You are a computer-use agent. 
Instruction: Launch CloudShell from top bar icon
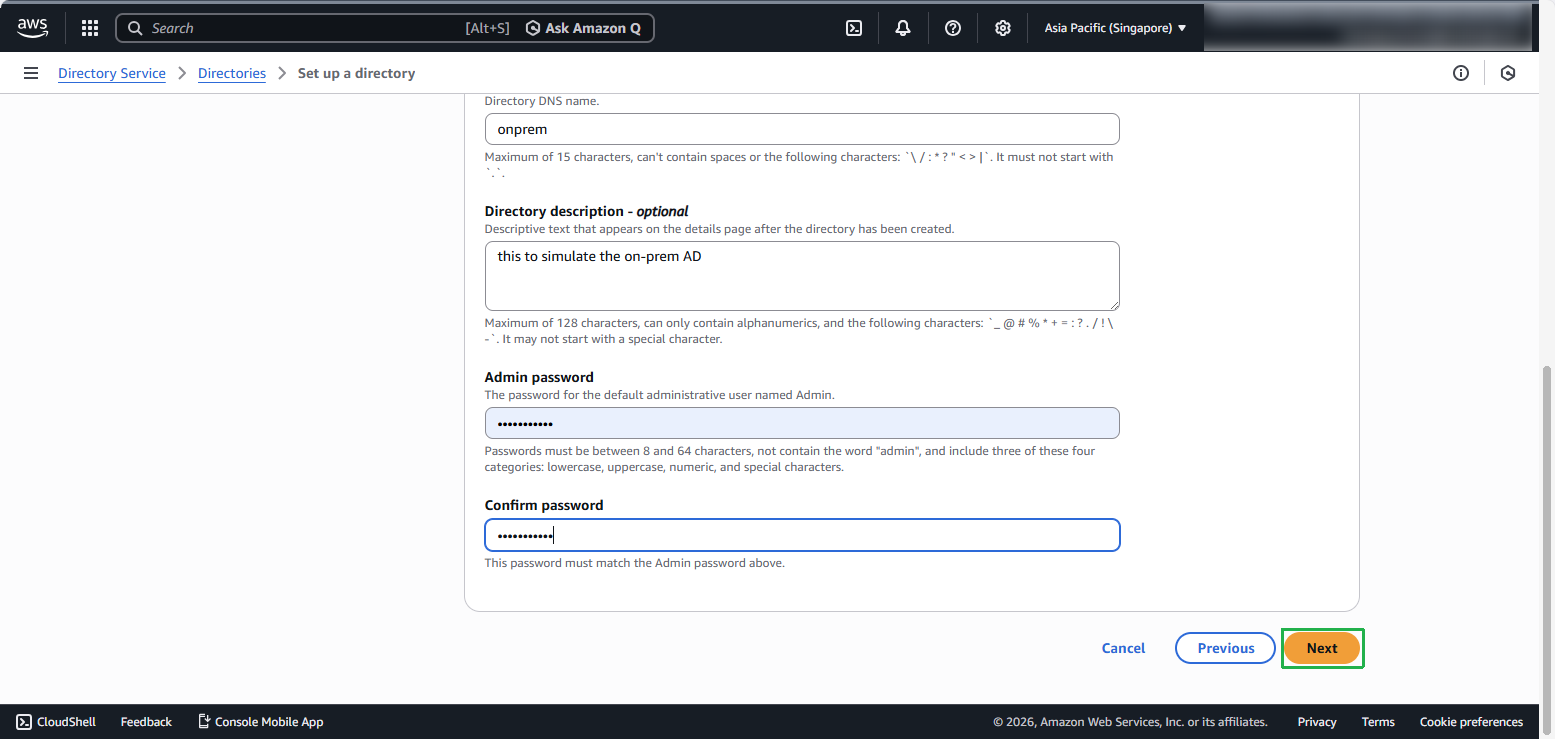coord(854,28)
